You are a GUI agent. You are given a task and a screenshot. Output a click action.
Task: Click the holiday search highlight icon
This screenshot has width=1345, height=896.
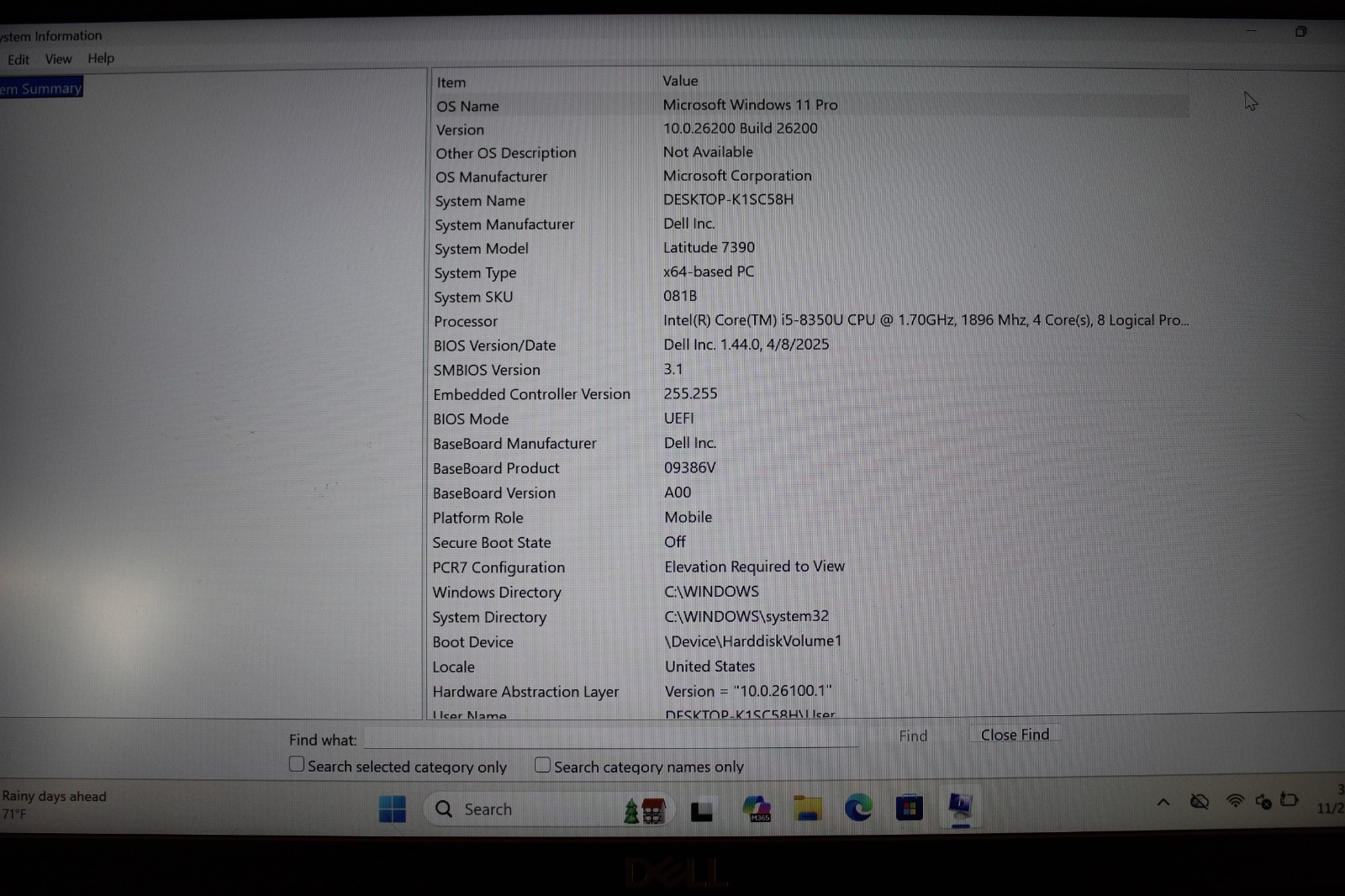point(645,810)
